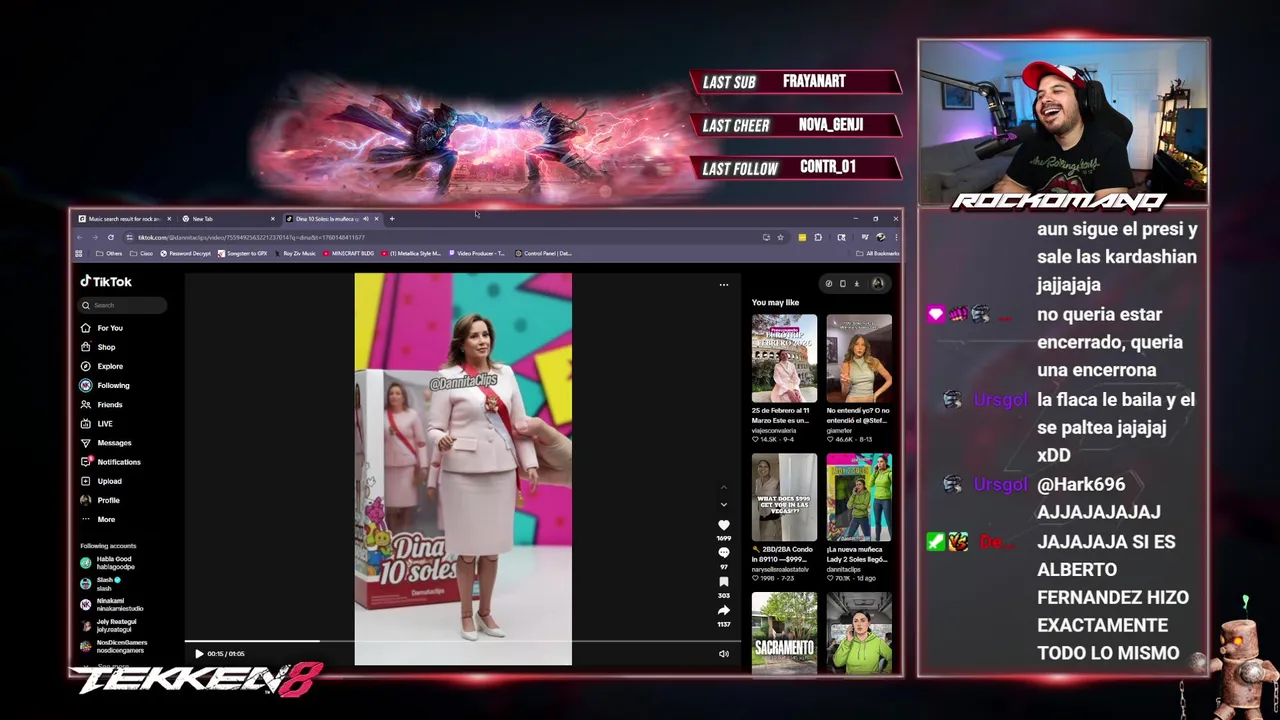Viewport: 1280px width, 720px height.
Task: Open Slash following account
Action: (x=100, y=584)
